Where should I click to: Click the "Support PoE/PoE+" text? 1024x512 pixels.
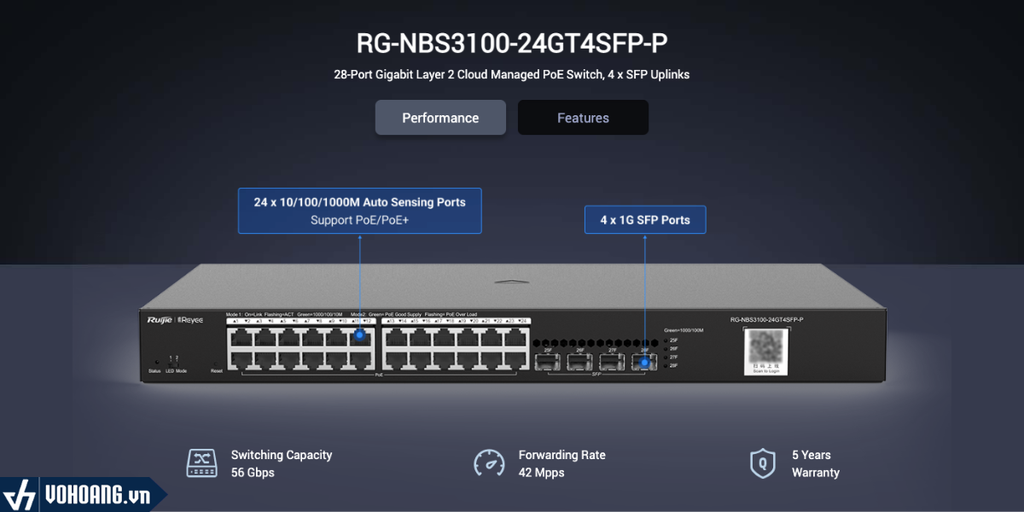pyautogui.click(x=360, y=220)
